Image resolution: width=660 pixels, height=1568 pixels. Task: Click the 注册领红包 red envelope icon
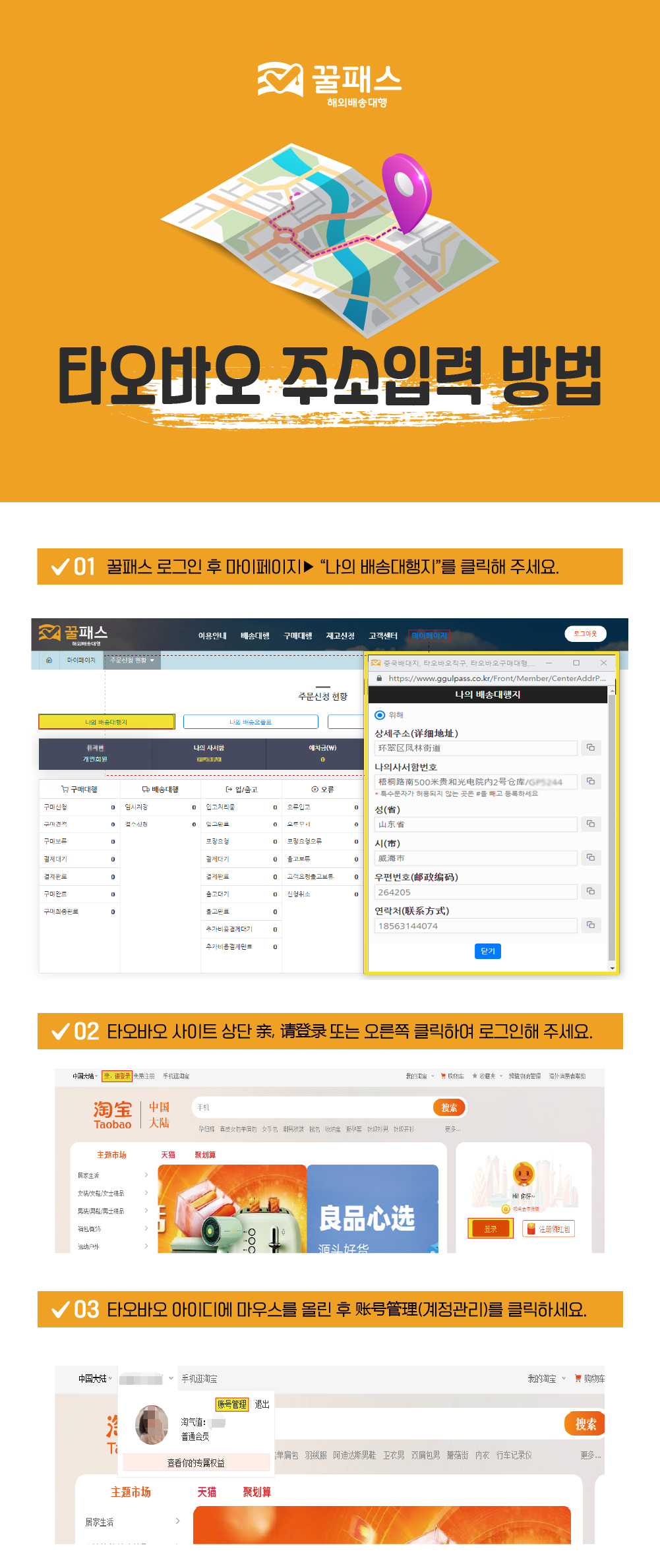click(x=531, y=1229)
